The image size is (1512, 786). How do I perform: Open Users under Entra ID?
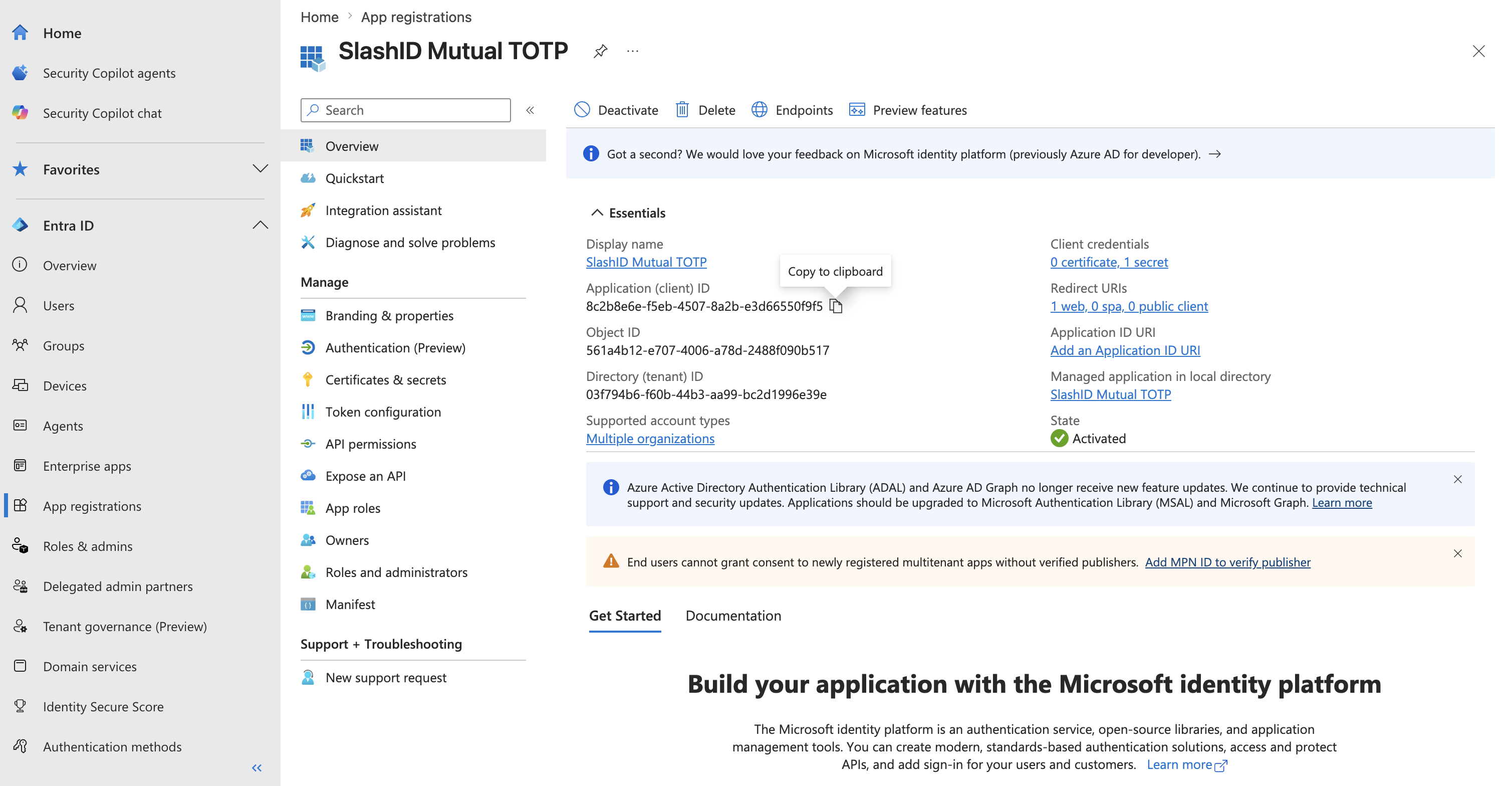[59, 305]
